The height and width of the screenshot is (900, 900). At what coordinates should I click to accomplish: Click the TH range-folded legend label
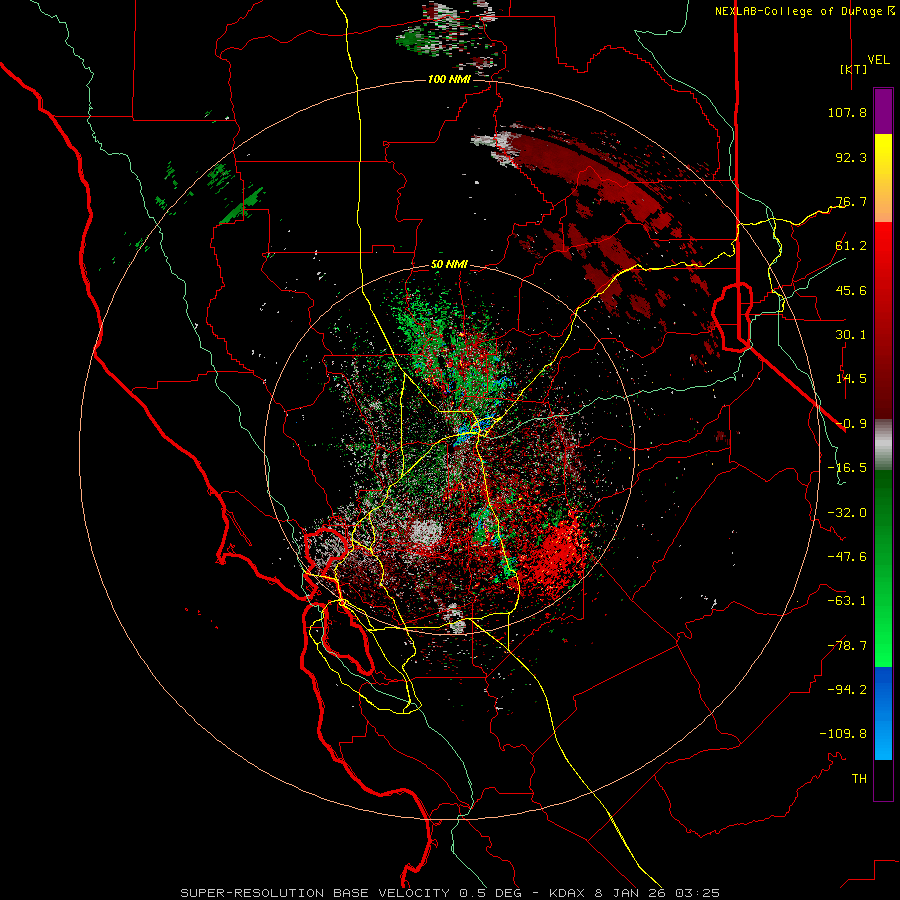point(859,779)
